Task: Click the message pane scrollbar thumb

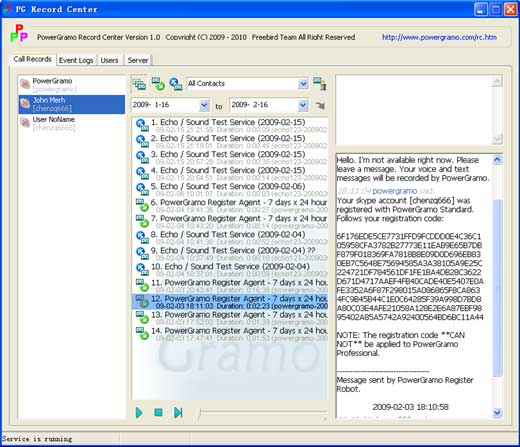Action: 497,288
